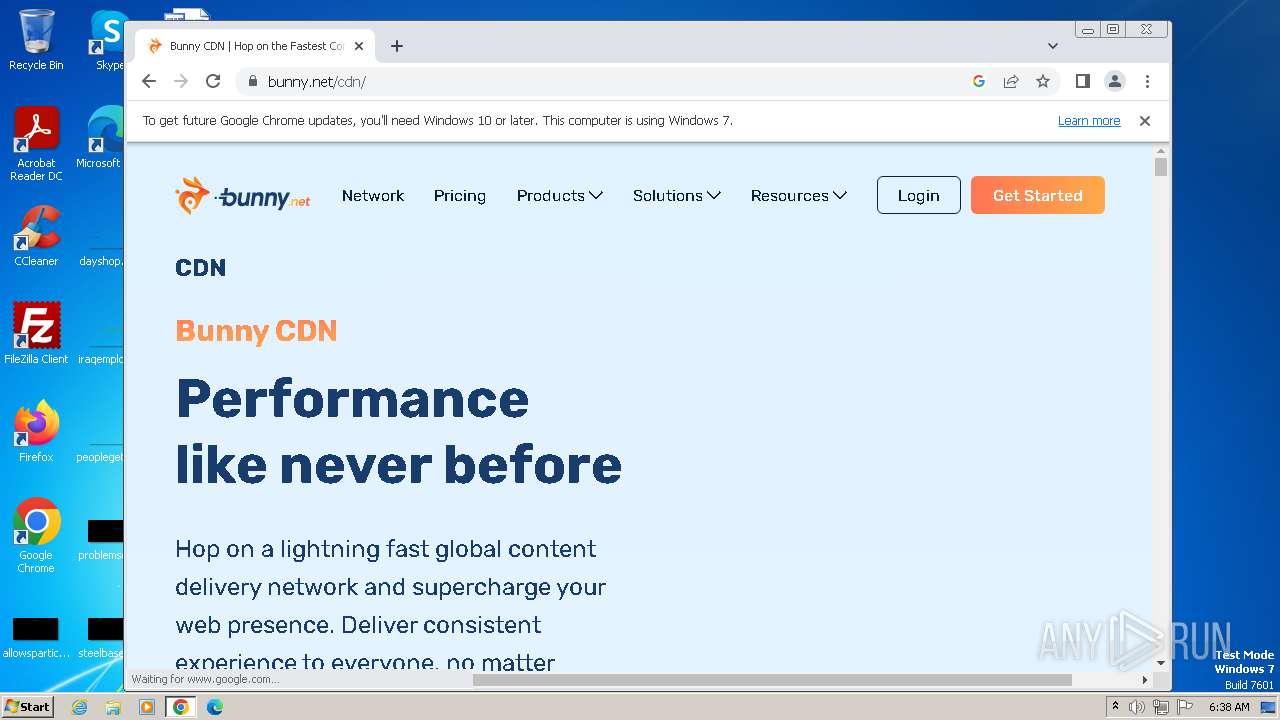
Task: Show hidden system tray icons
Action: tap(1115, 707)
